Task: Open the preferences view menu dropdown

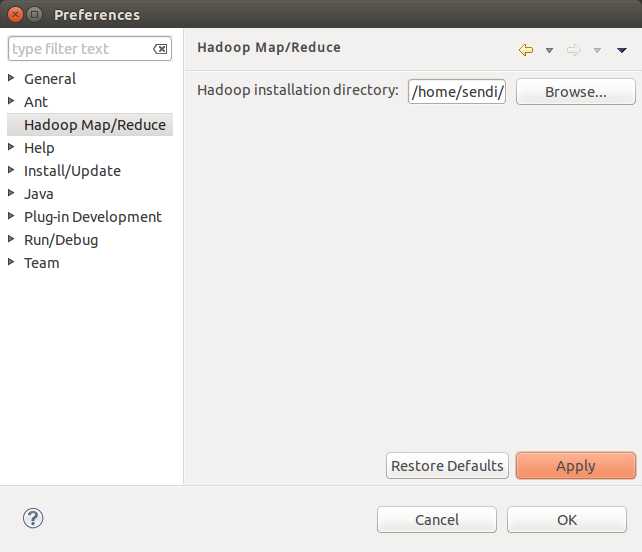Action: coord(622,50)
